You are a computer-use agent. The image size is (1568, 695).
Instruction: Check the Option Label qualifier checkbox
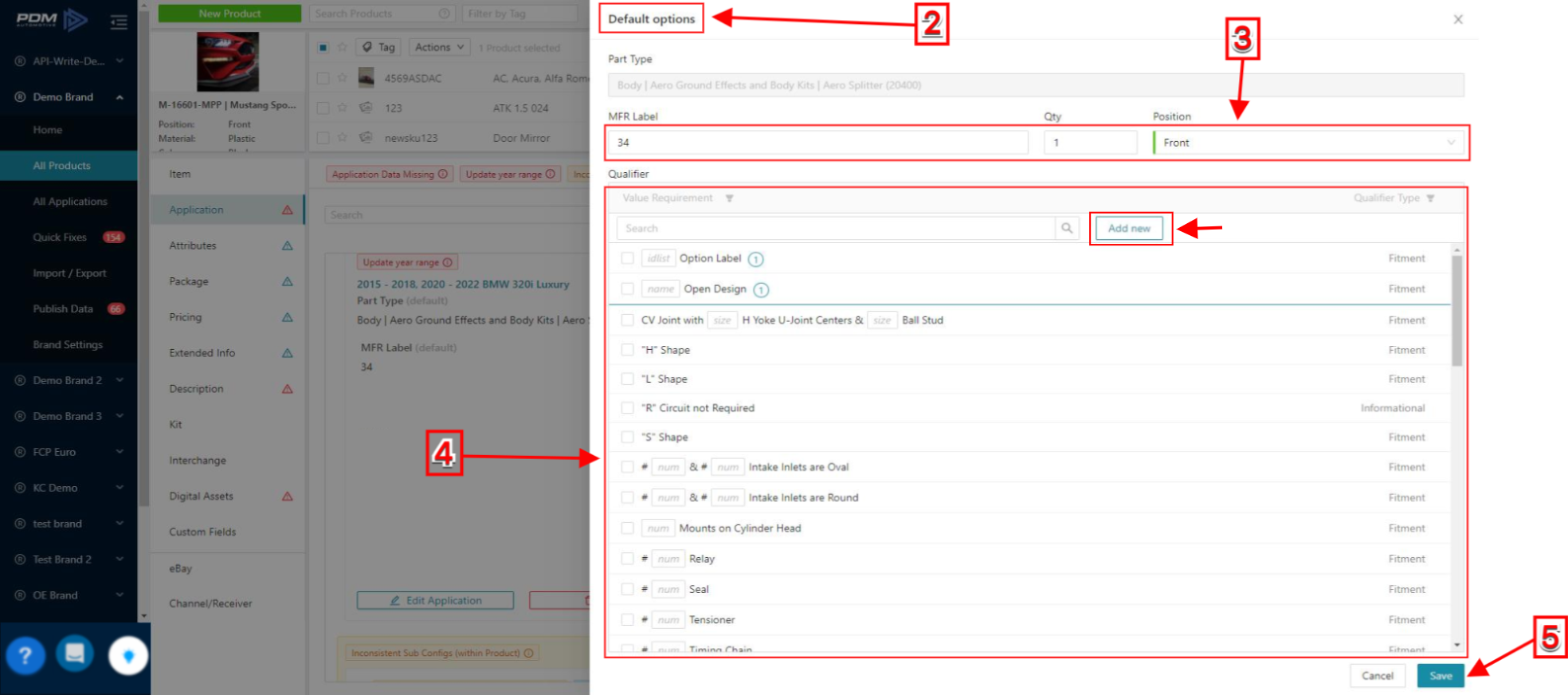coord(628,258)
